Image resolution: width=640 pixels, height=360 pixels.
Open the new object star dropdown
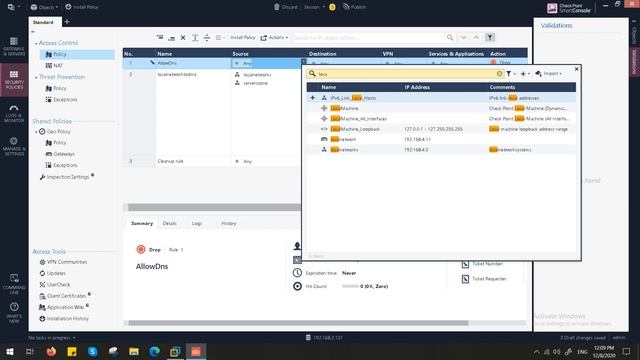[525, 74]
